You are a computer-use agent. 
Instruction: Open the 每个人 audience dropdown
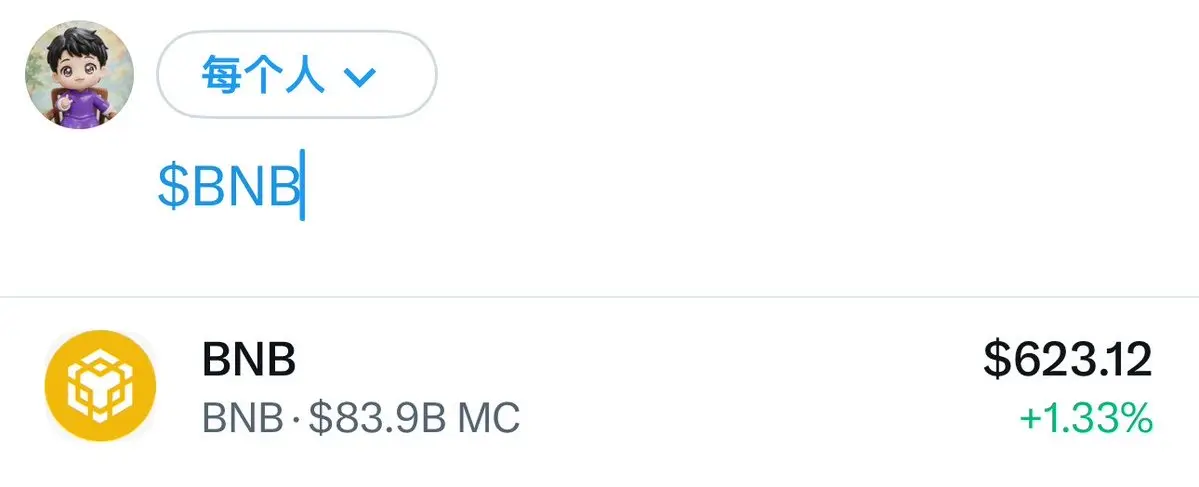[296, 75]
